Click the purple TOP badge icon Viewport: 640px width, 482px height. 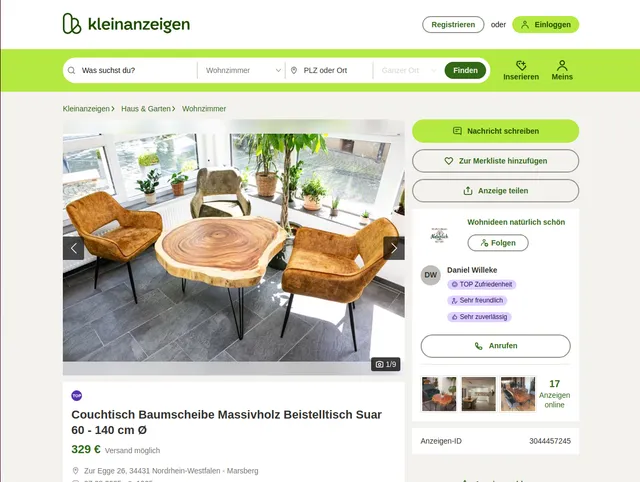[x=77, y=395]
